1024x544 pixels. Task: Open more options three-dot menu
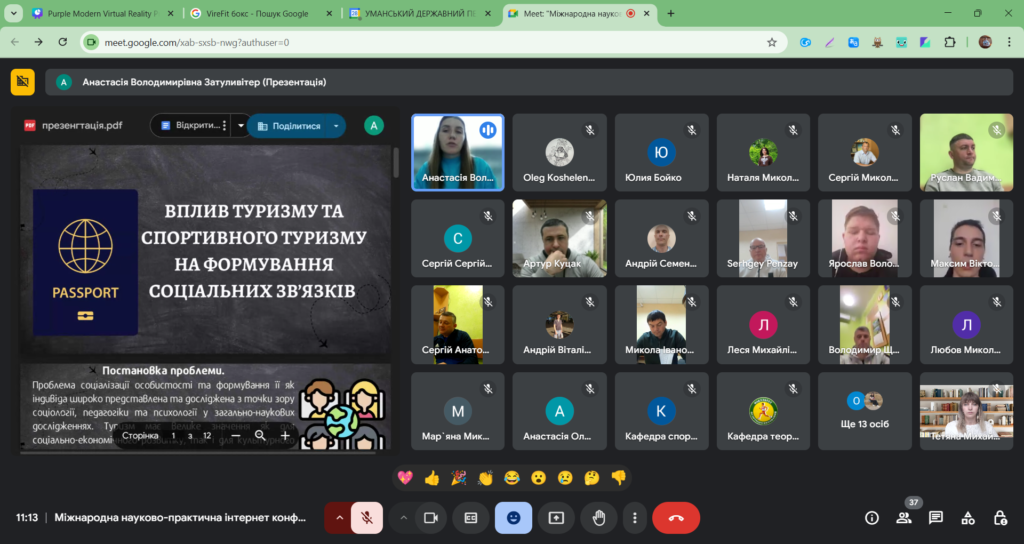pos(634,518)
